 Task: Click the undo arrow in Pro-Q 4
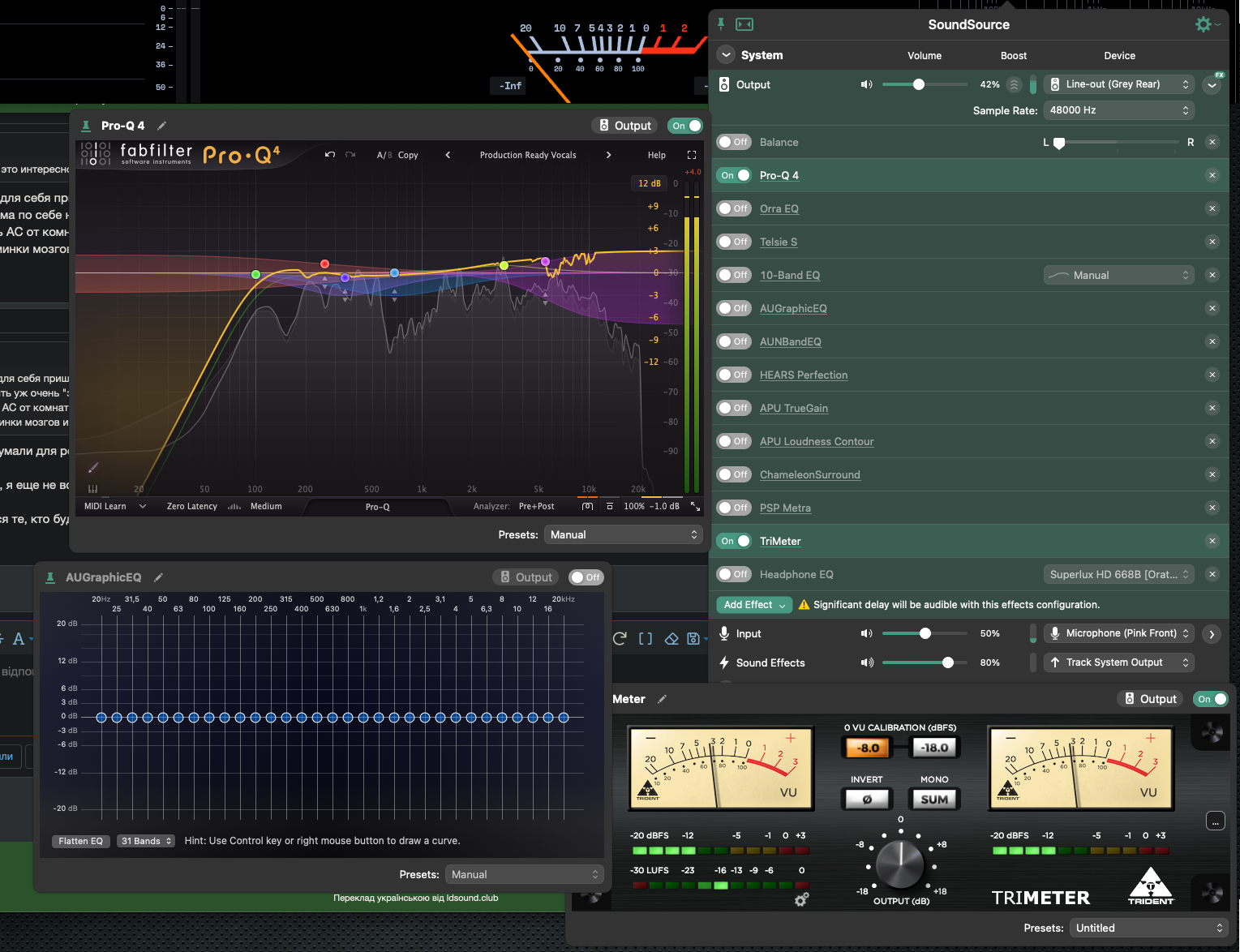[x=330, y=155]
